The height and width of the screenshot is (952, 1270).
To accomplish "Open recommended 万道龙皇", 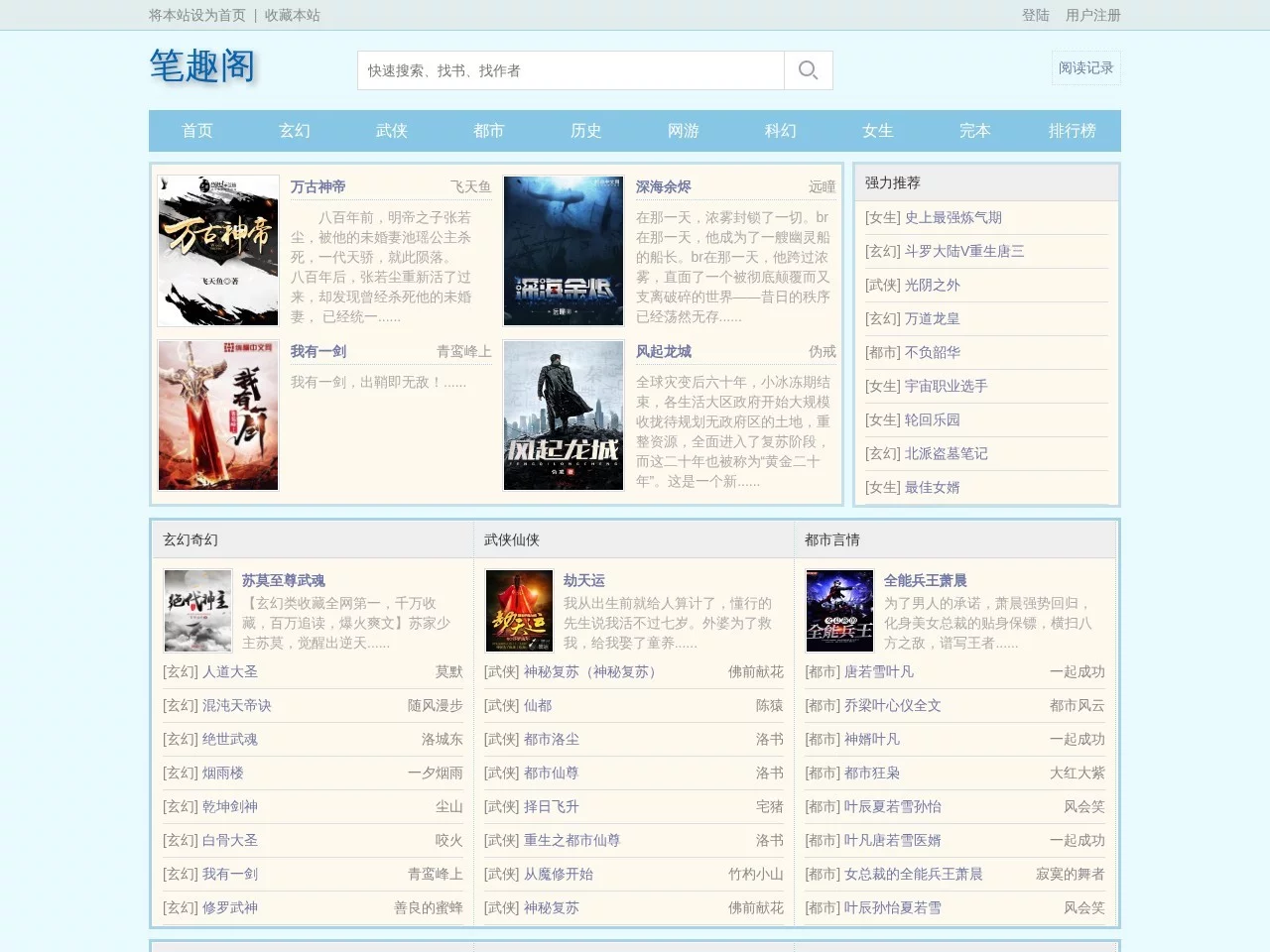I will tap(933, 318).
